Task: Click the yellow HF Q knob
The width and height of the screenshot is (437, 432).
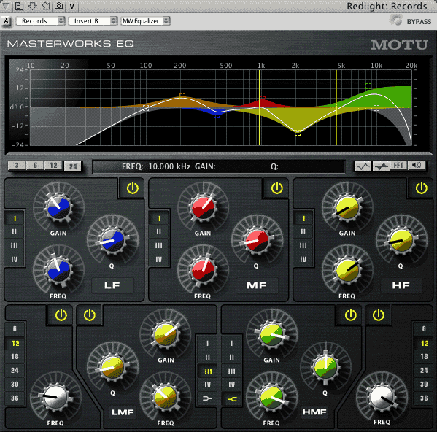Action: (402, 241)
